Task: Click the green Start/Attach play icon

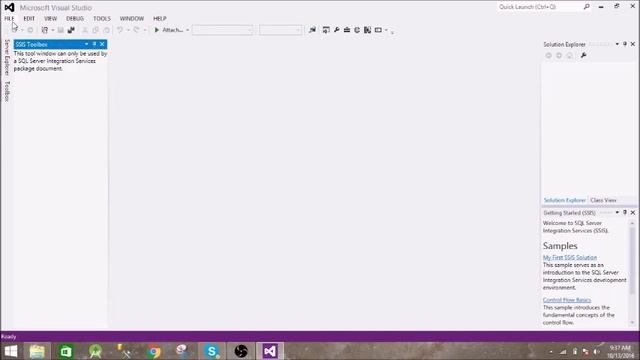Action: pos(156,30)
